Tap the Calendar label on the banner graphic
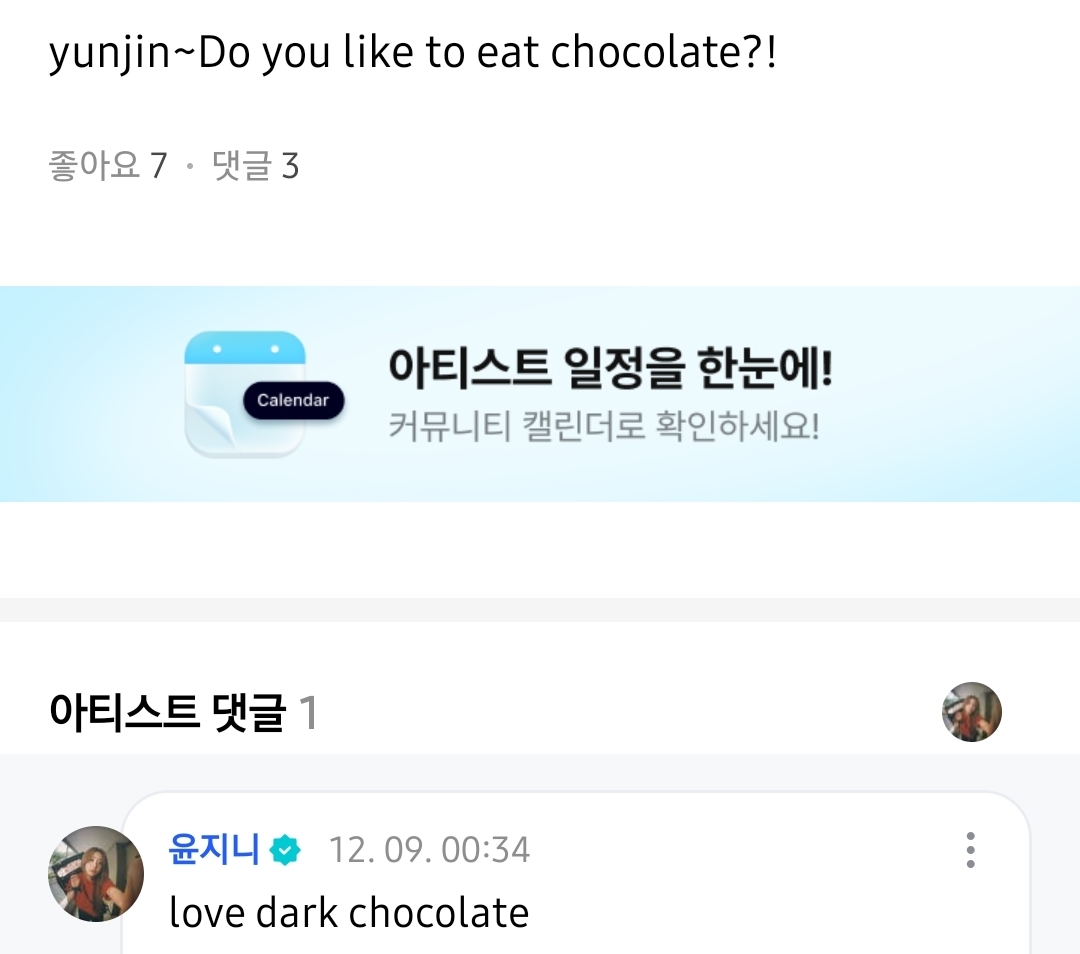 pos(293,400)
